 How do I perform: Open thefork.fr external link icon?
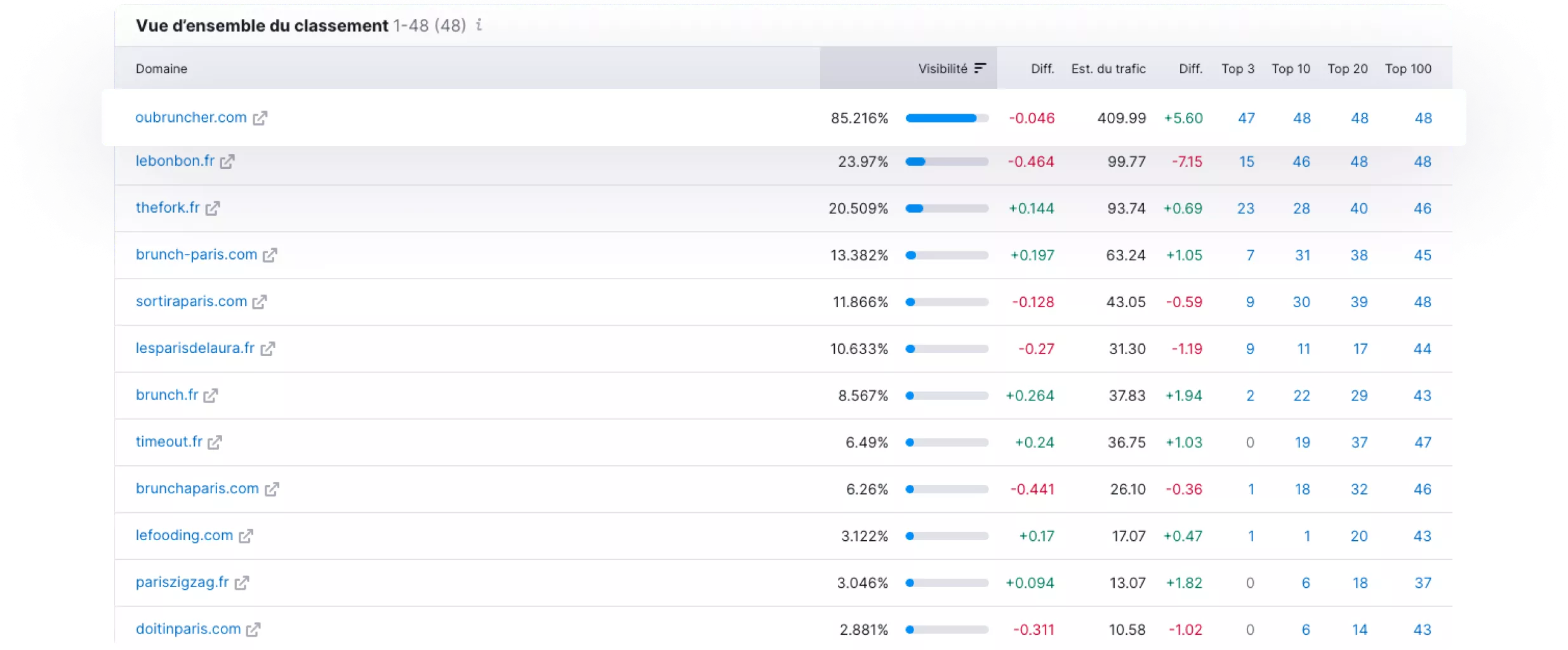coord(213,208)
